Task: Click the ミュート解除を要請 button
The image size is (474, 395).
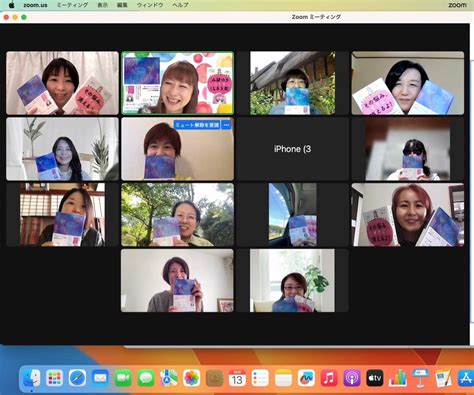Action: [197, 125]
